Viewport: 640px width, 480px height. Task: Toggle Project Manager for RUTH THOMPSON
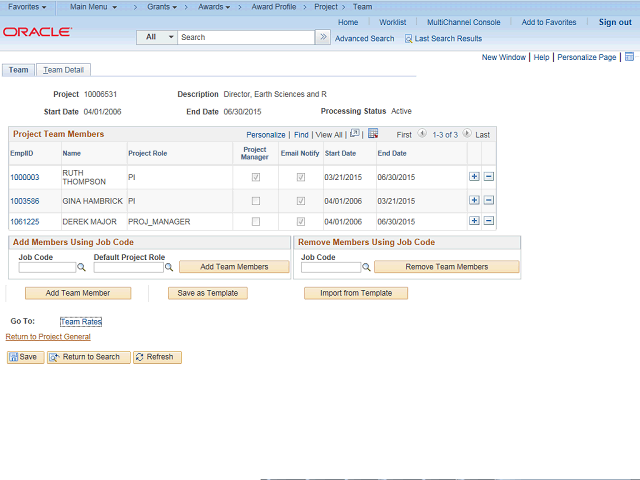tap(256, 177)
